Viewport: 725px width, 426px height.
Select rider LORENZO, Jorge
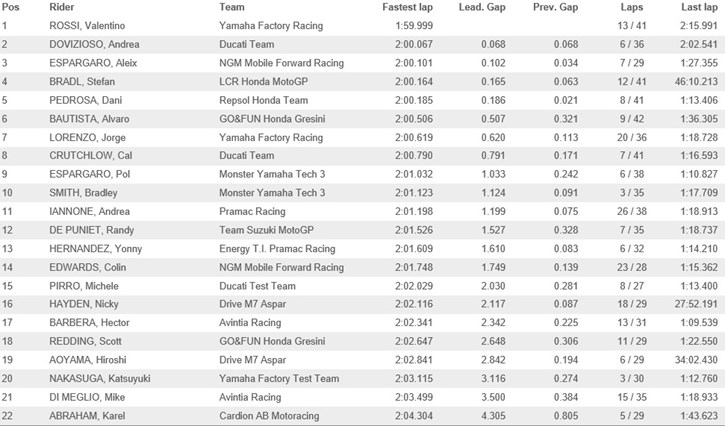click(x=87, y=137)
